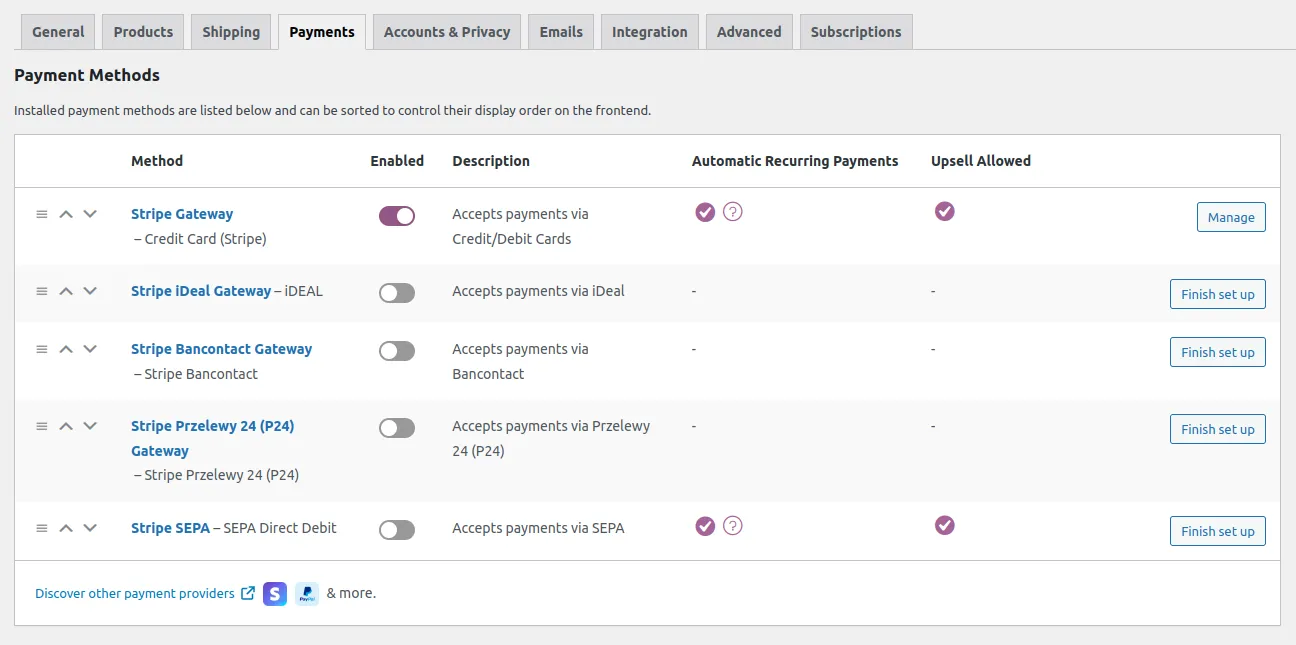Finish set up for Stripe SEPA
This screenshot has width=1296, height=645.
(1217, 531)
